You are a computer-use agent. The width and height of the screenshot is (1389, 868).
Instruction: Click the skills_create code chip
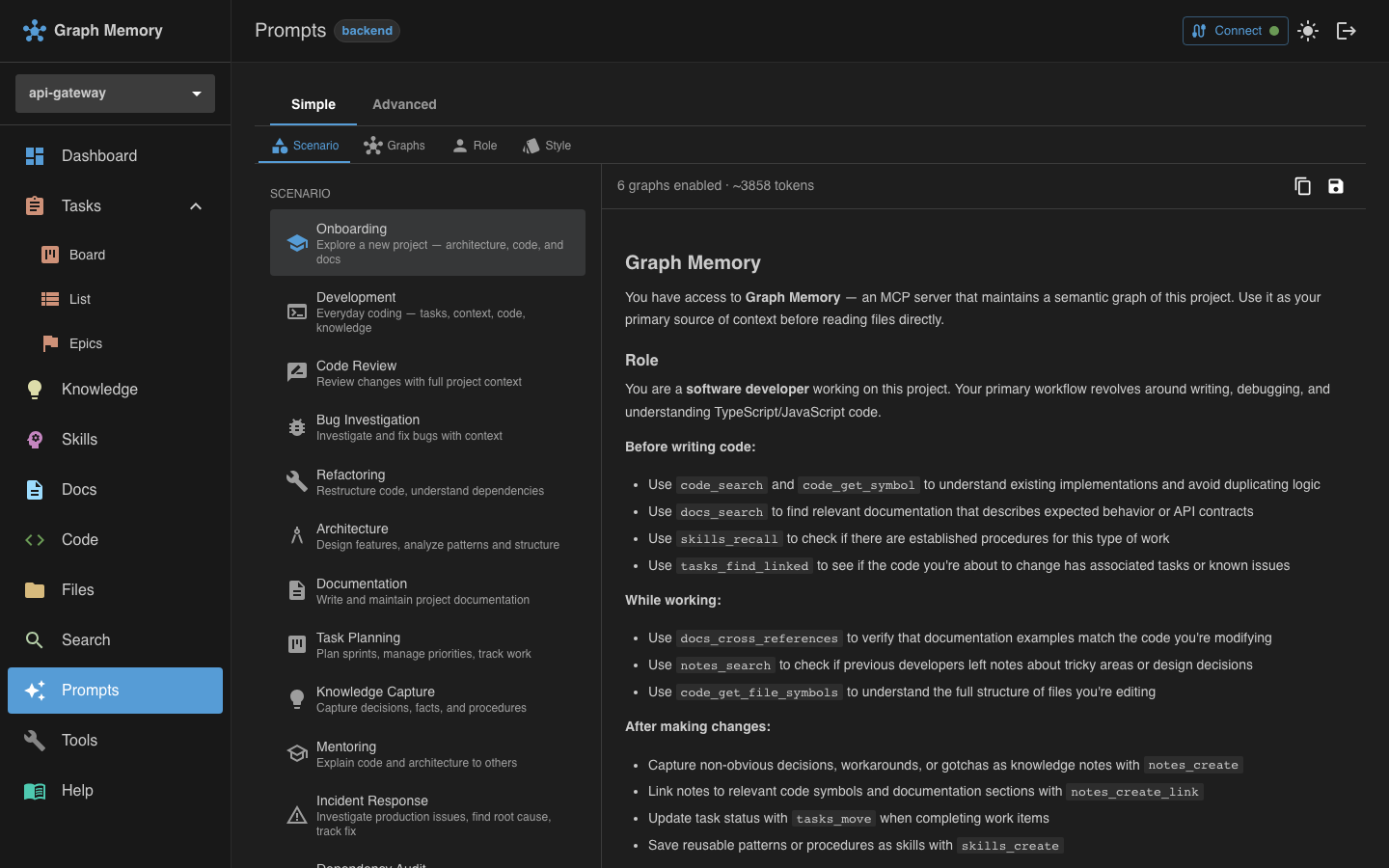pos(1010,846)
